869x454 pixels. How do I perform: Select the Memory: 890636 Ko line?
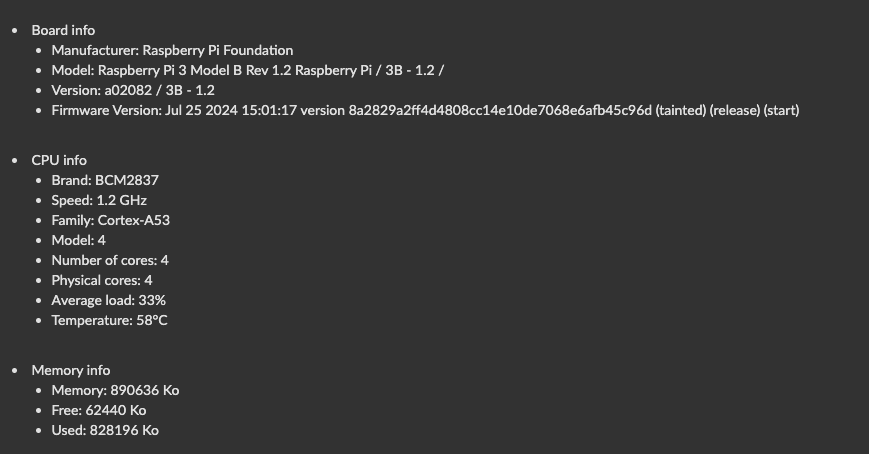pyautogui.click(x=115, y=390)
